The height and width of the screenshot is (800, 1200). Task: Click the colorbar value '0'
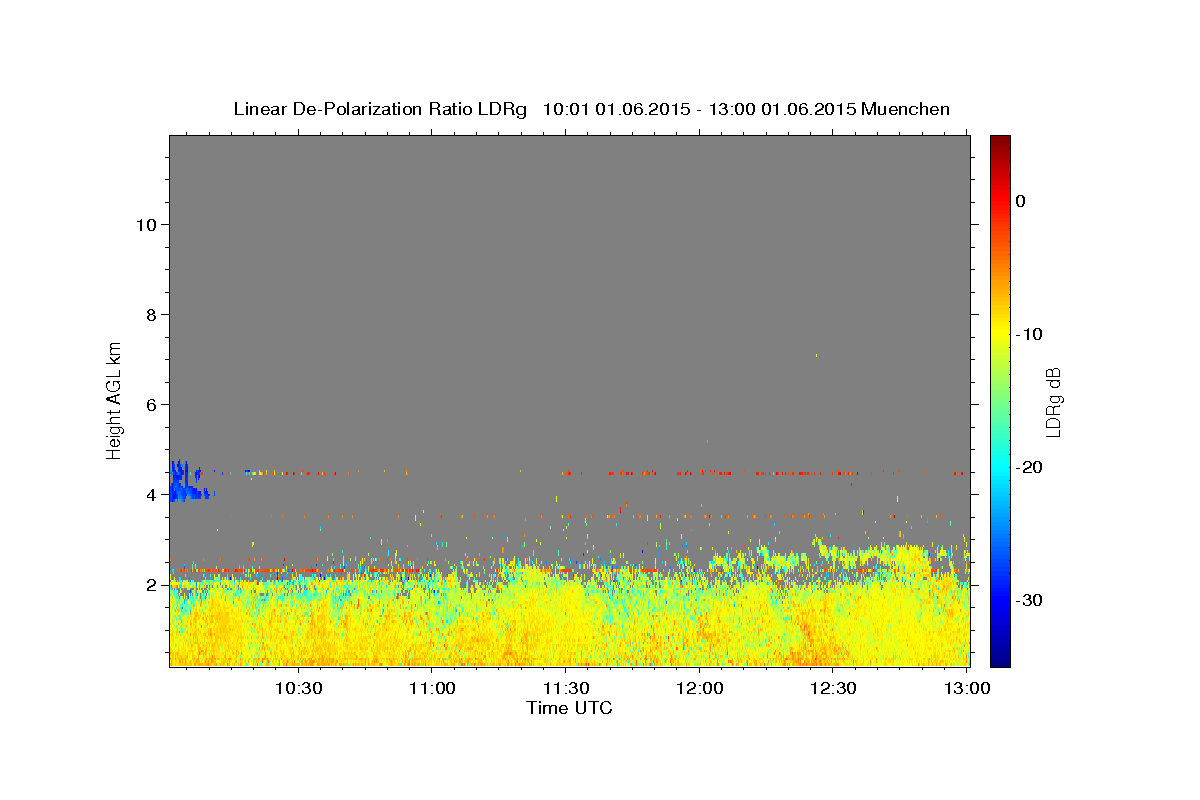pos(1021,201)
